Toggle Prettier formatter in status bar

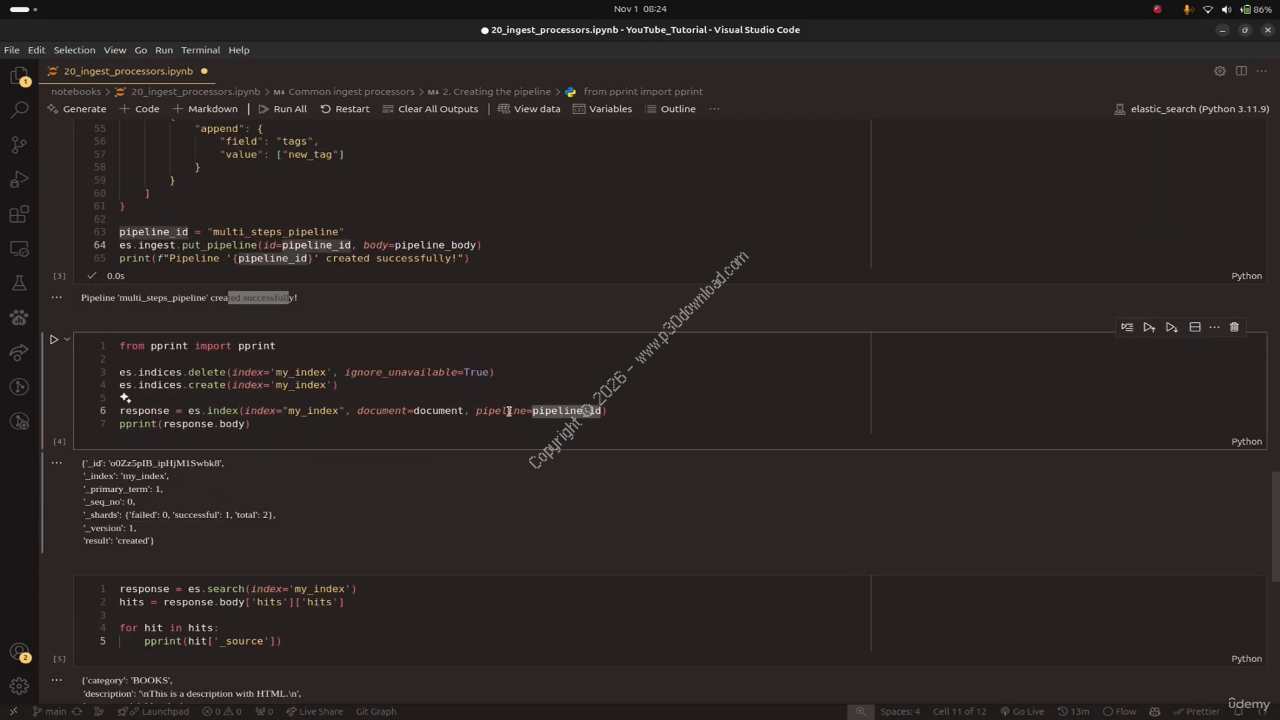click(1196, 711)
